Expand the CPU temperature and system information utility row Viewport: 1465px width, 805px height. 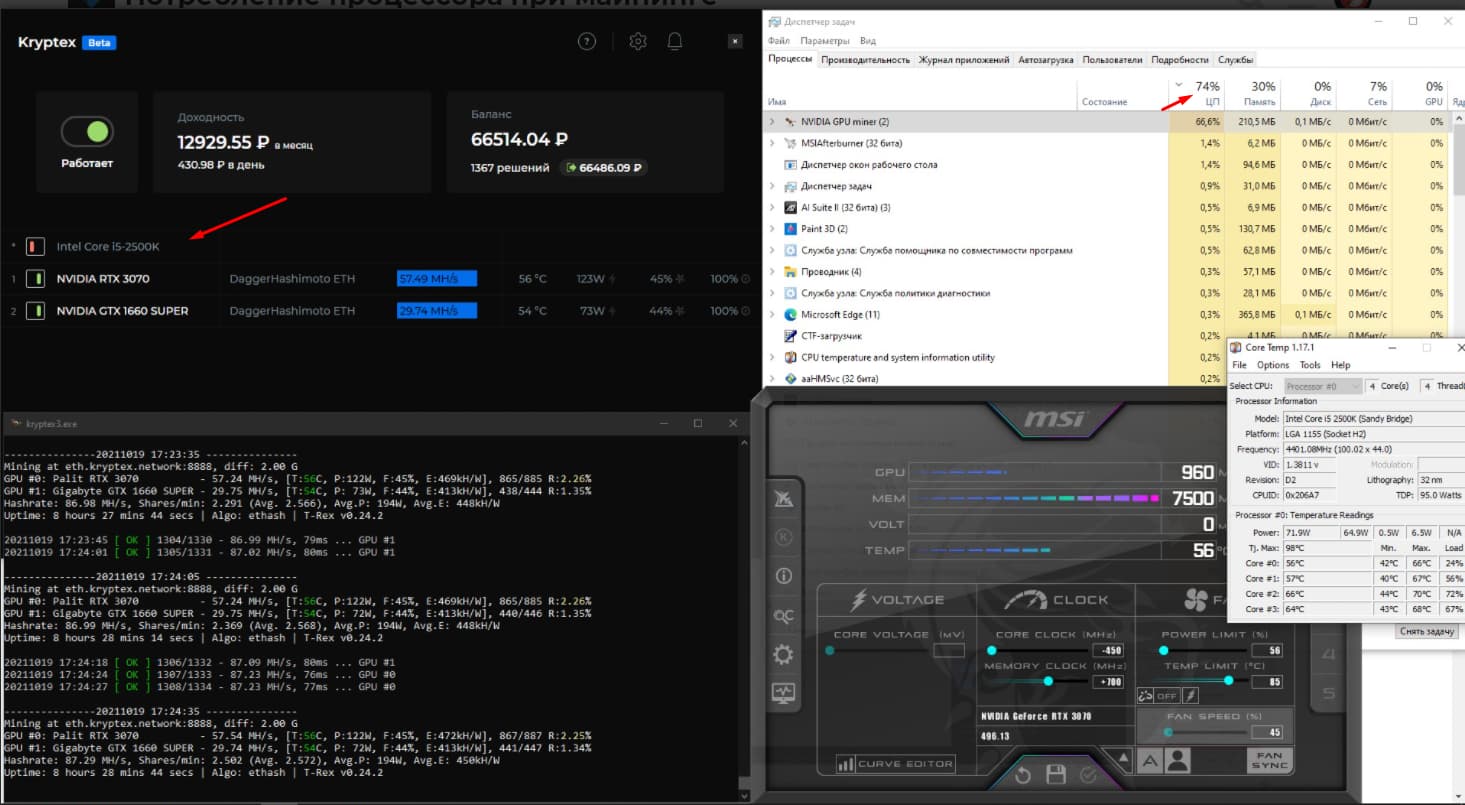pyautogui.click(x=772, y=357)
